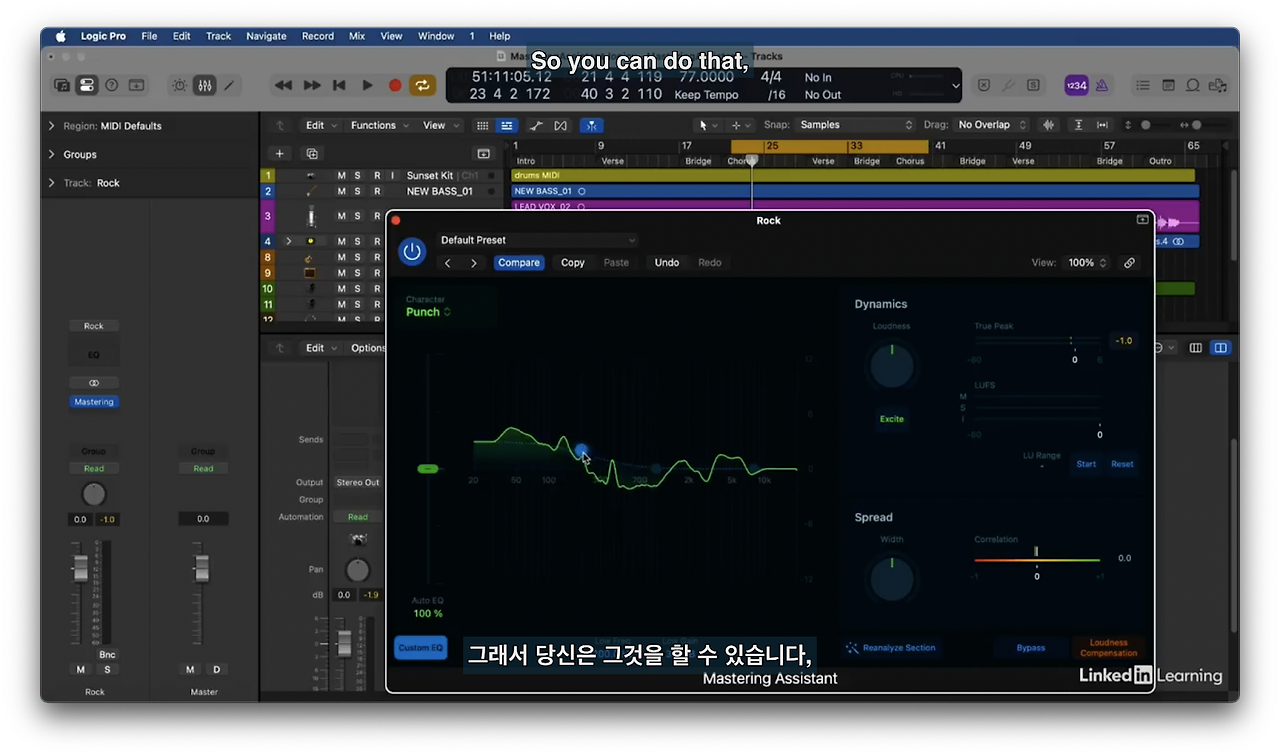Toggle the Inspector button in control bar
This screenshot has width=1280, height=756.
(x=87, y=86)
